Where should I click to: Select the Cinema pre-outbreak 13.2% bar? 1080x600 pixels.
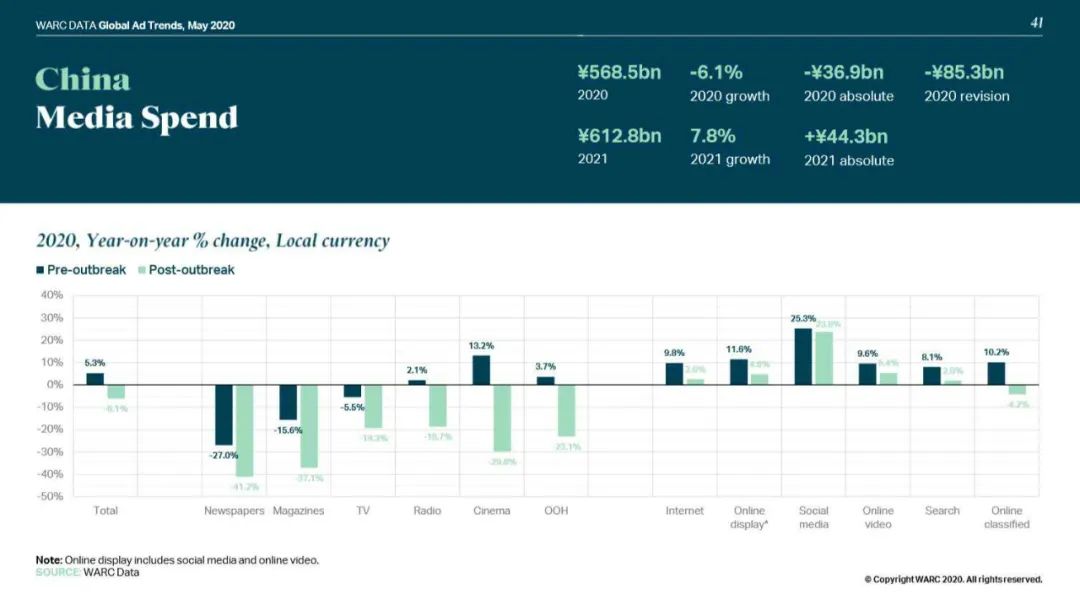(x=481, y=370)
